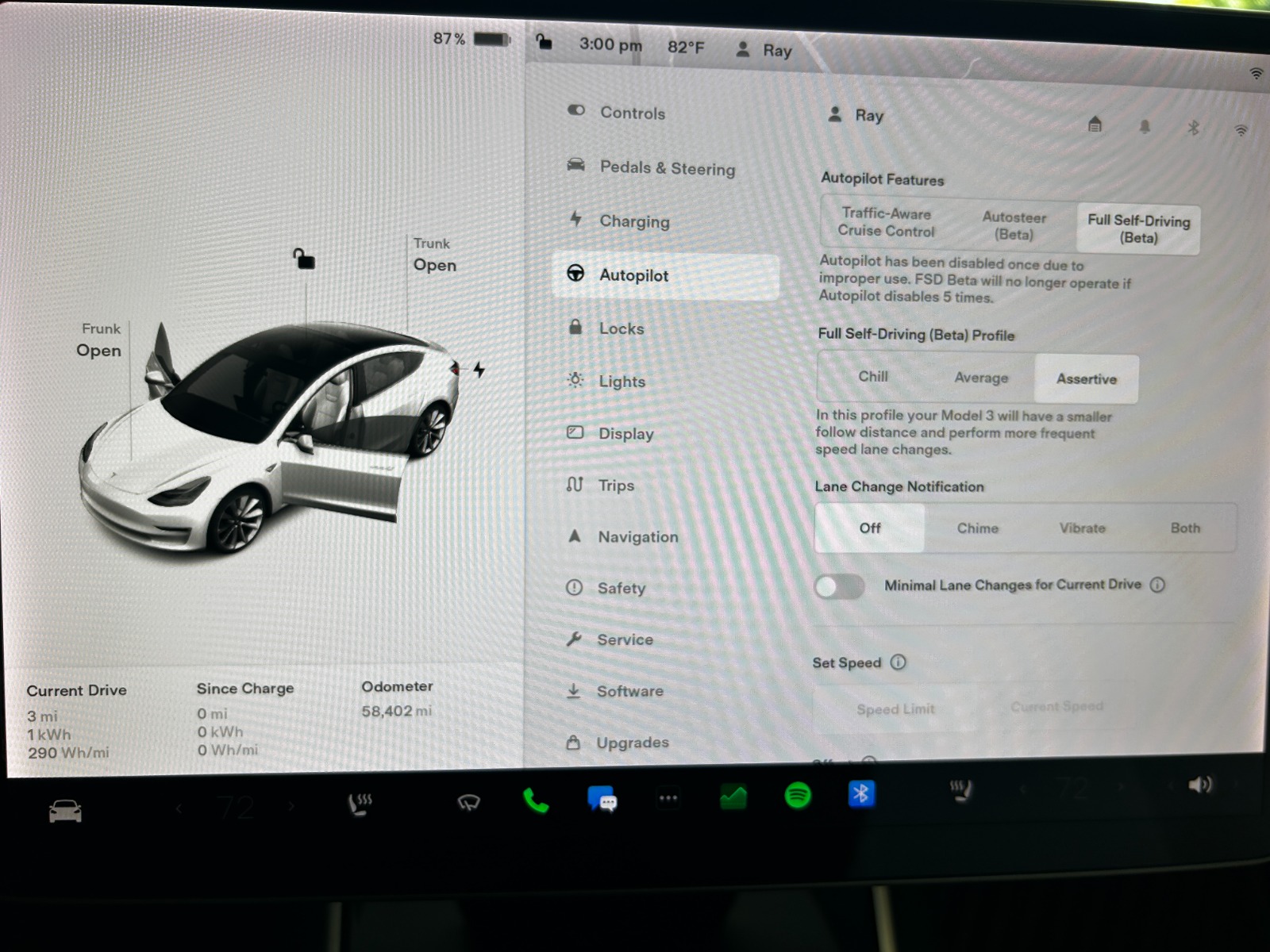The height and width of the screenshot is (952, 1270).
Task: Tap the speaker volume icon
Action: pyautogui.click(x=1199, y=785)
